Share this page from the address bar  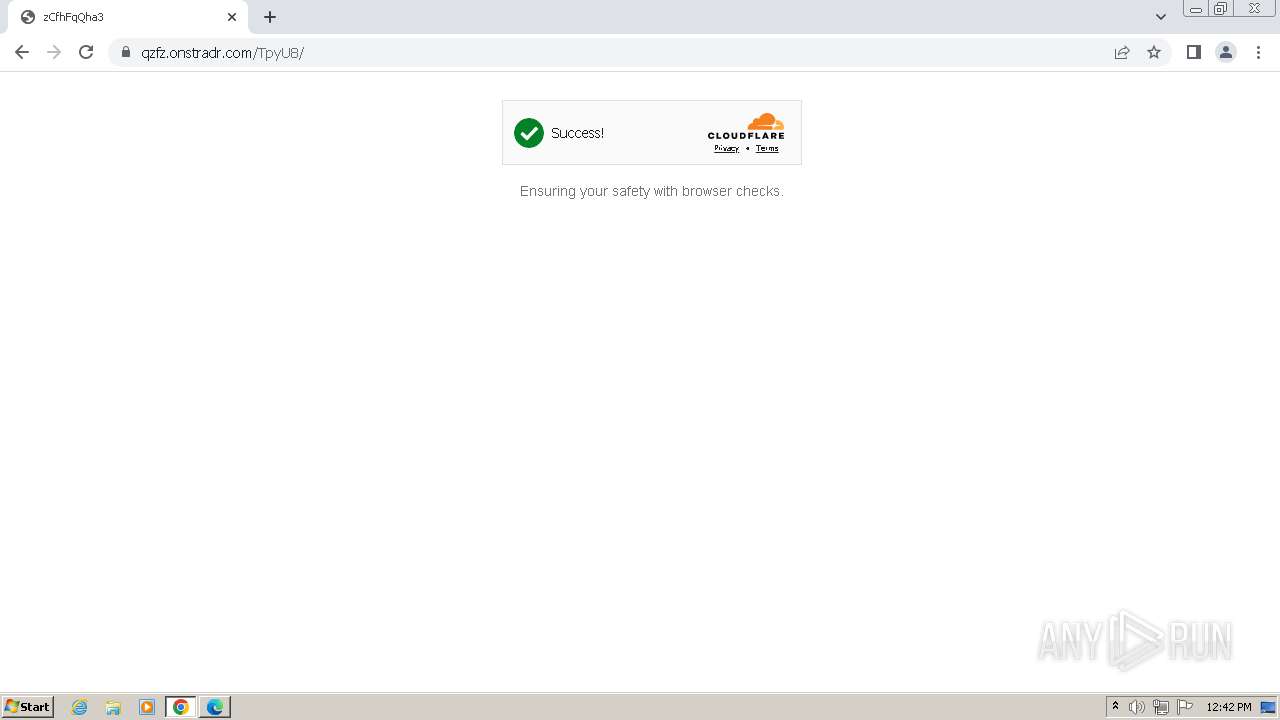tap(1122, 52)
